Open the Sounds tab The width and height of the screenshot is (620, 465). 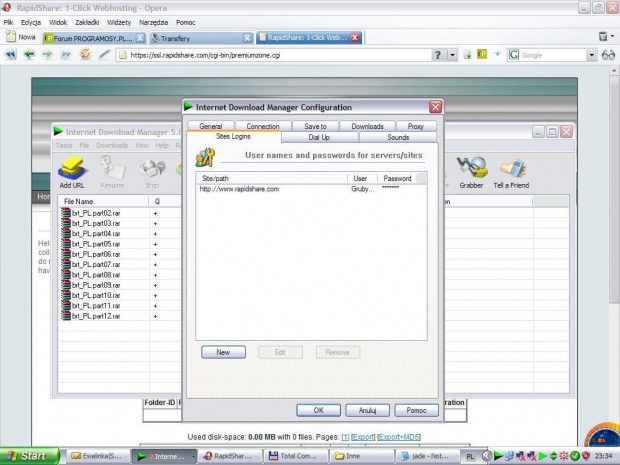point(398,137)
